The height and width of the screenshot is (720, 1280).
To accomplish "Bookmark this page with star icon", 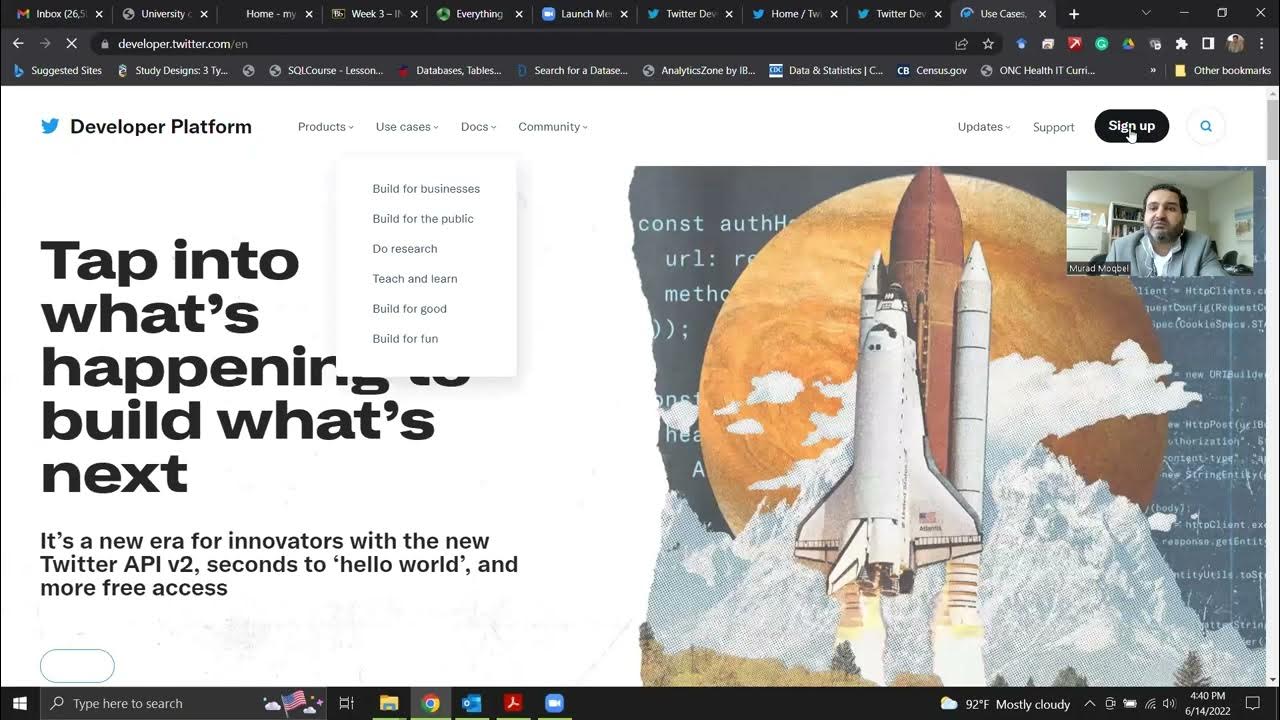I will [x=988, y=44].
